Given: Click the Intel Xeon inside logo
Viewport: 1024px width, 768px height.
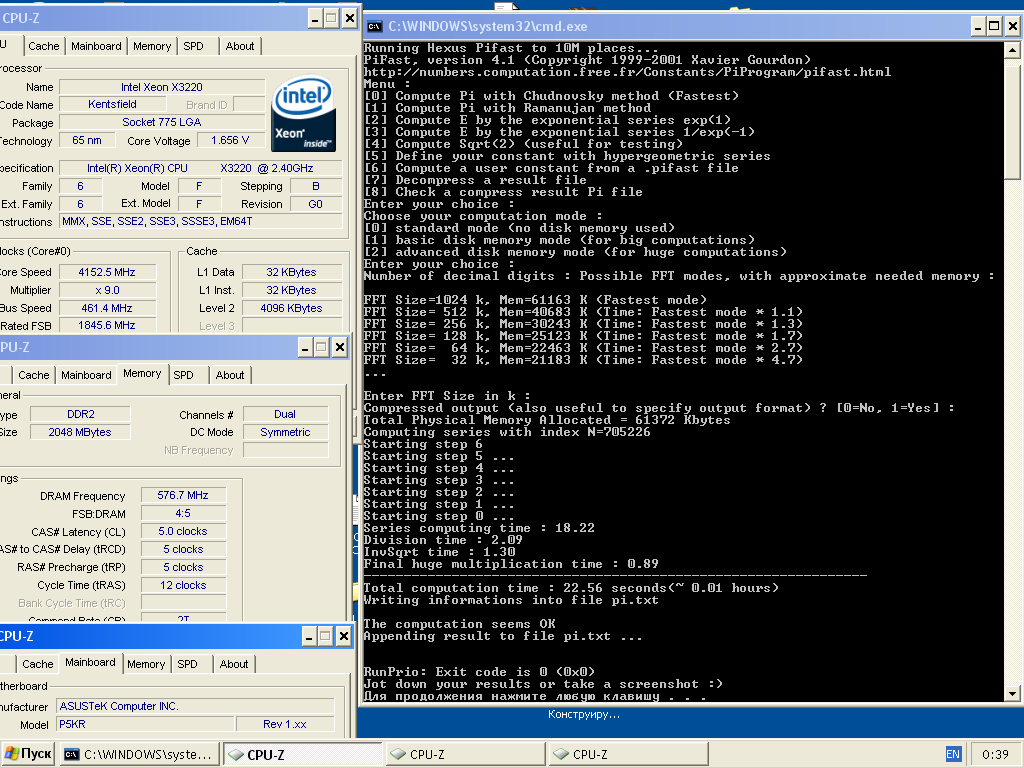Looking at the screenshot, I should tap(304, 114).
